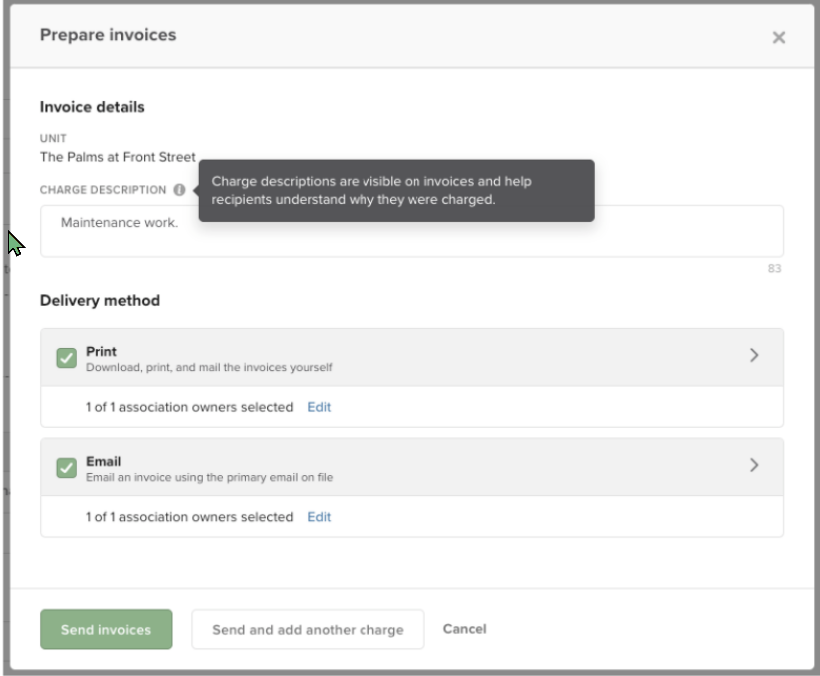The width and height of the screenshot is (820, 676).
Task: Click the Email delivery option title
Action: tap(103, 462)
